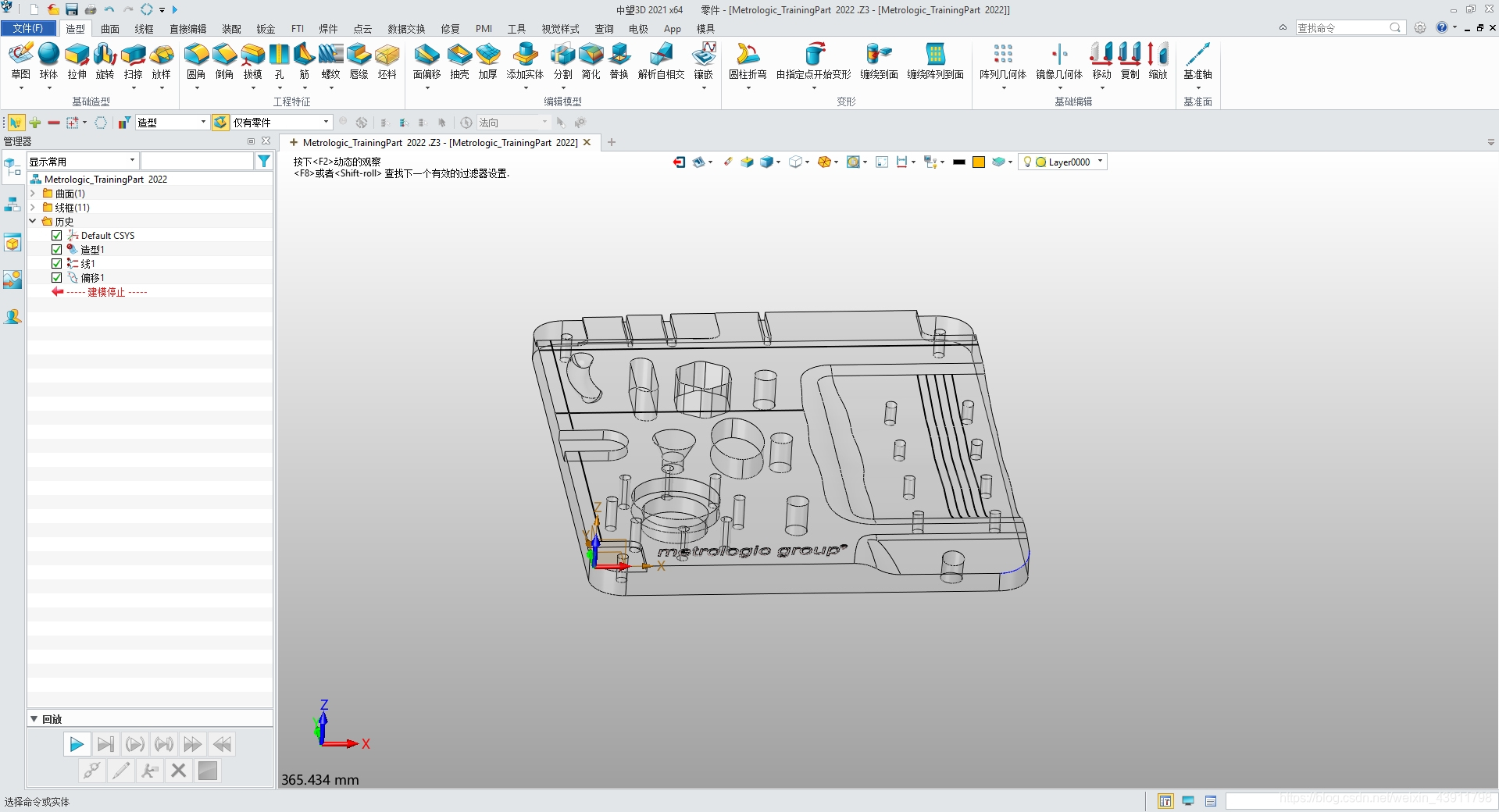1499x812 pixels.
Task: Activate the 抽壳 shell tool
Action: click(x=459, y=61)
